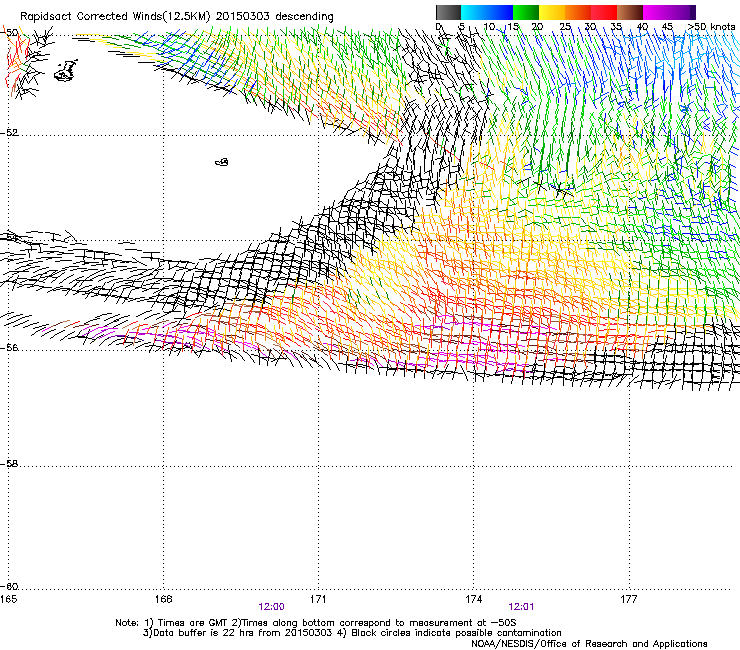
Task: Click the 165 longitude axis label
Action: click(x=8, y=599)
